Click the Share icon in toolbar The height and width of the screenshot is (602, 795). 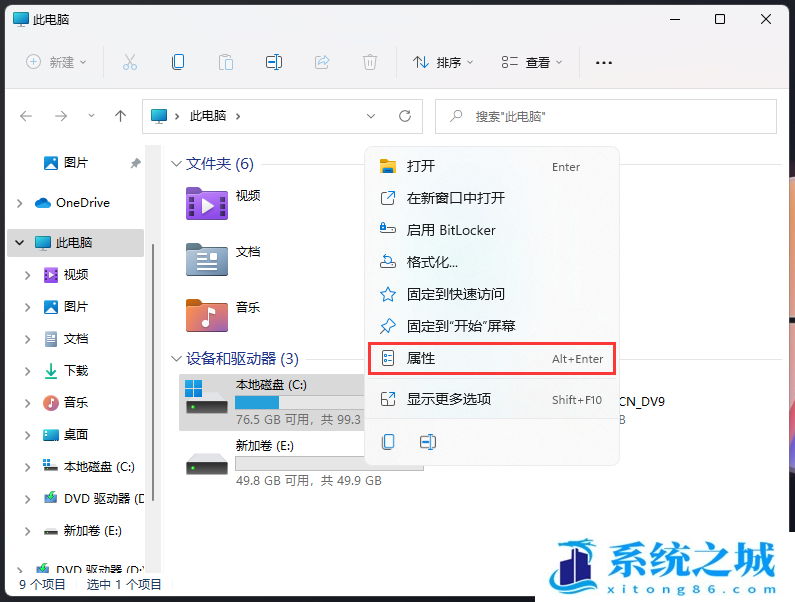[x=322, y=62]
